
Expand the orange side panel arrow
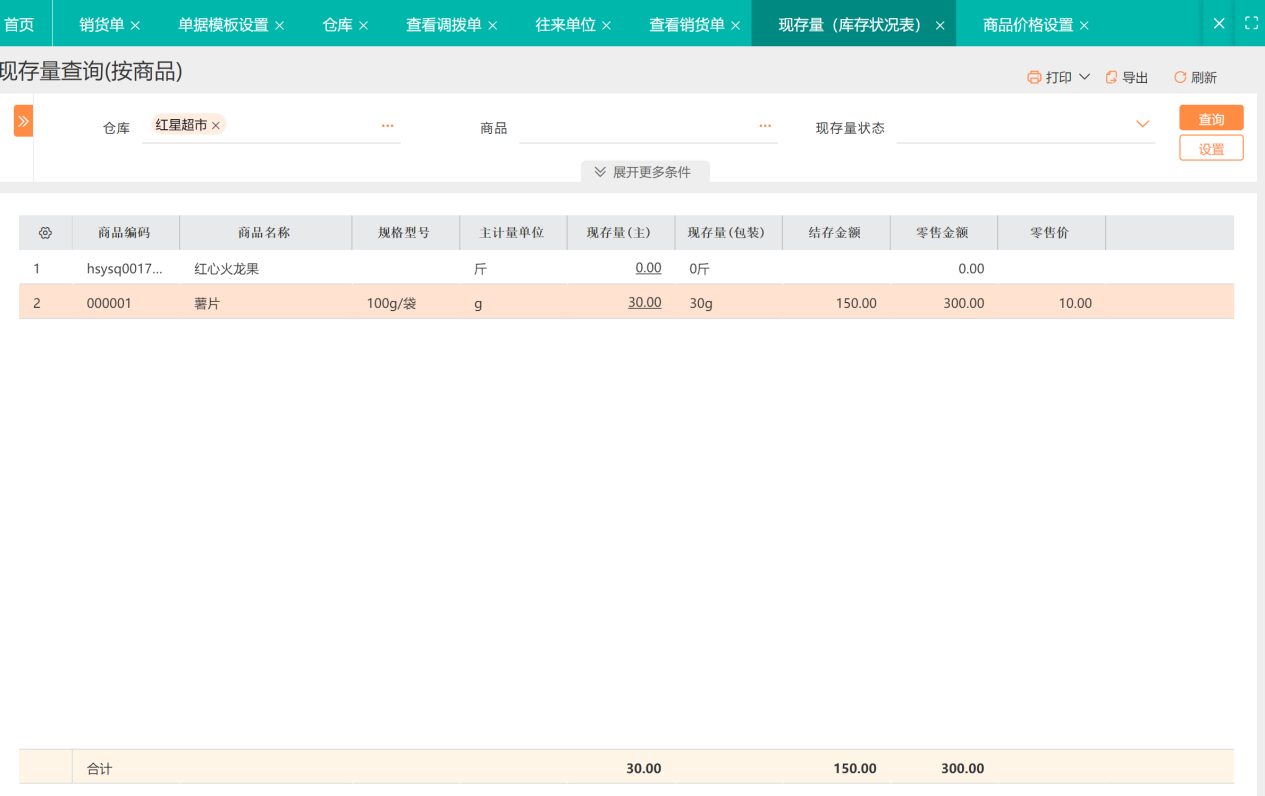(23, 121)
